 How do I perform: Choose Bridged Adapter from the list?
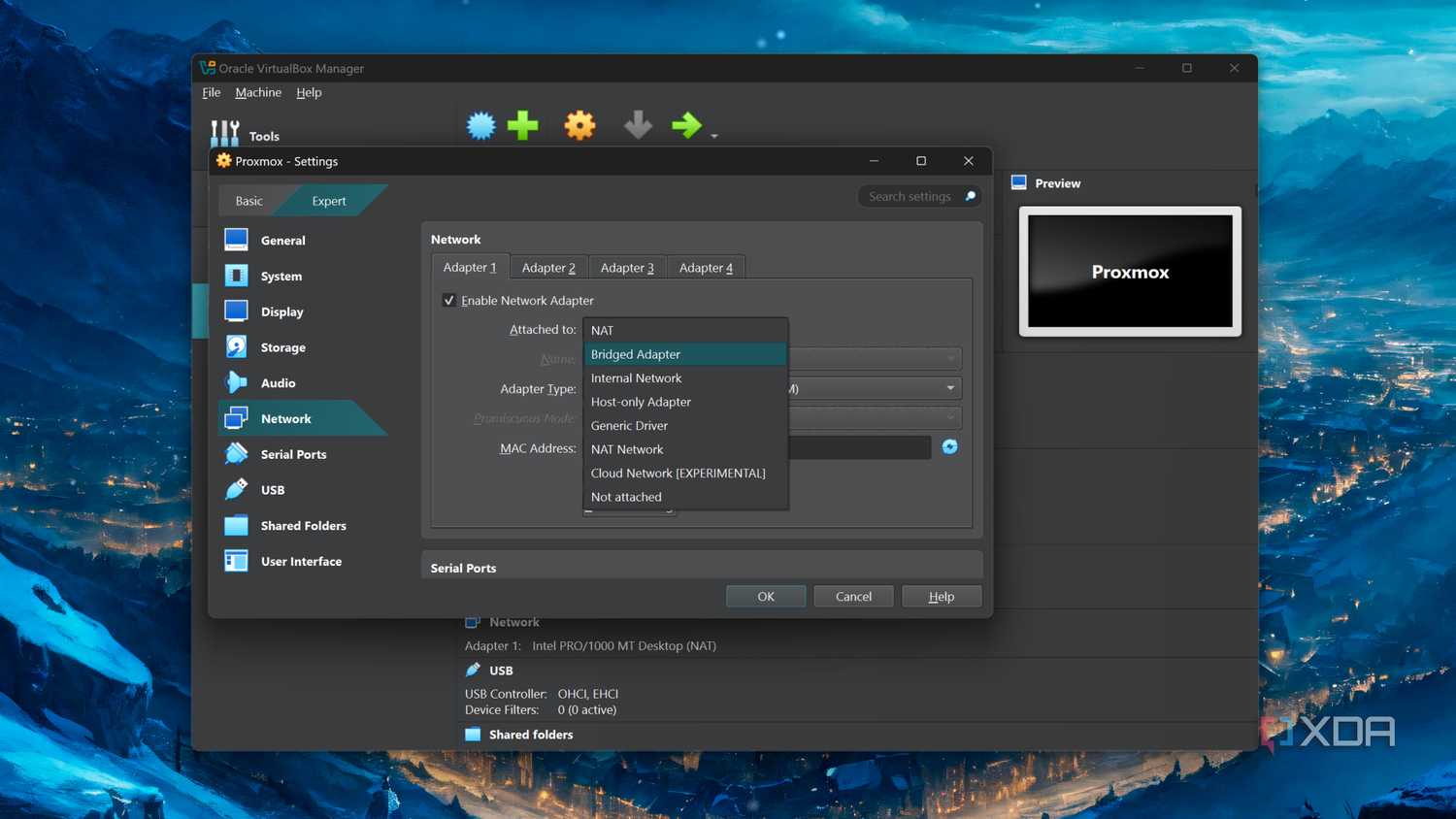tap(685, 354)
